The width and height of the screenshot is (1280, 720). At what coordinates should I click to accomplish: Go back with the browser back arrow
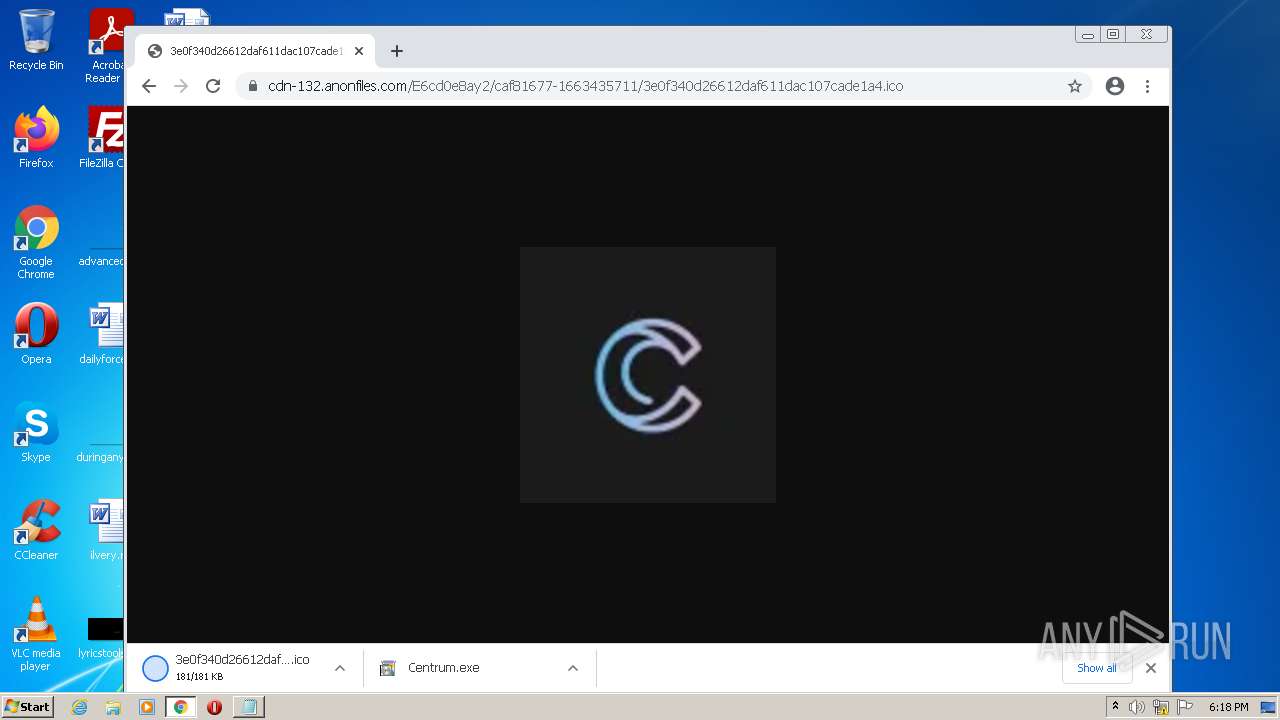[x=149, y=86]
